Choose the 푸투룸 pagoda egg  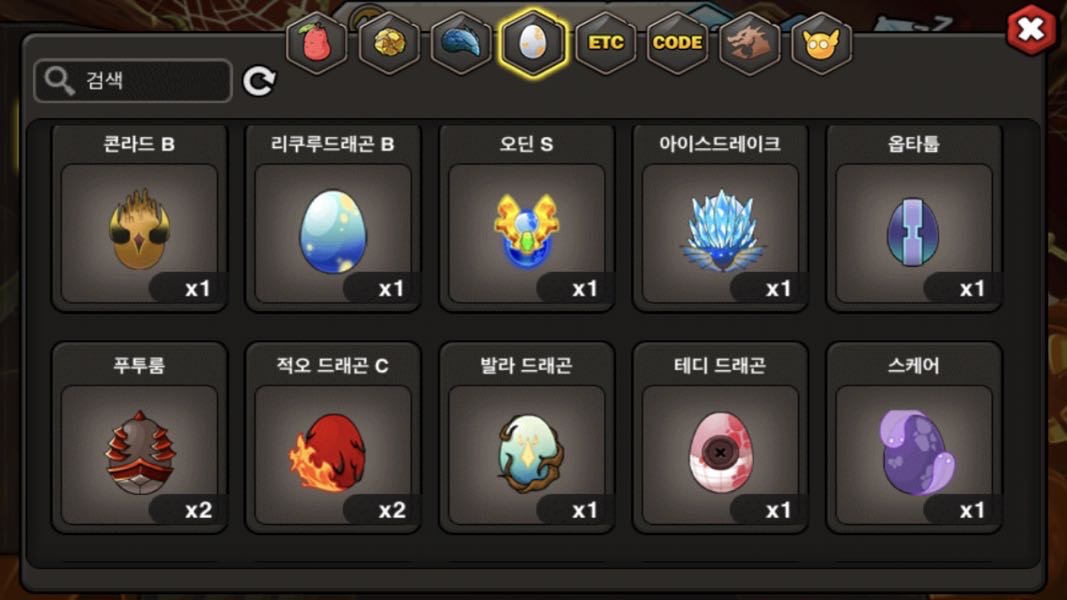(139, 437)
